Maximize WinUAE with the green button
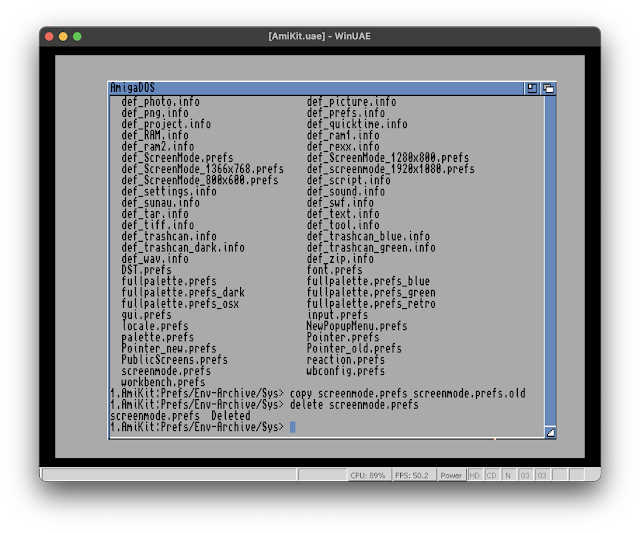 77,36
